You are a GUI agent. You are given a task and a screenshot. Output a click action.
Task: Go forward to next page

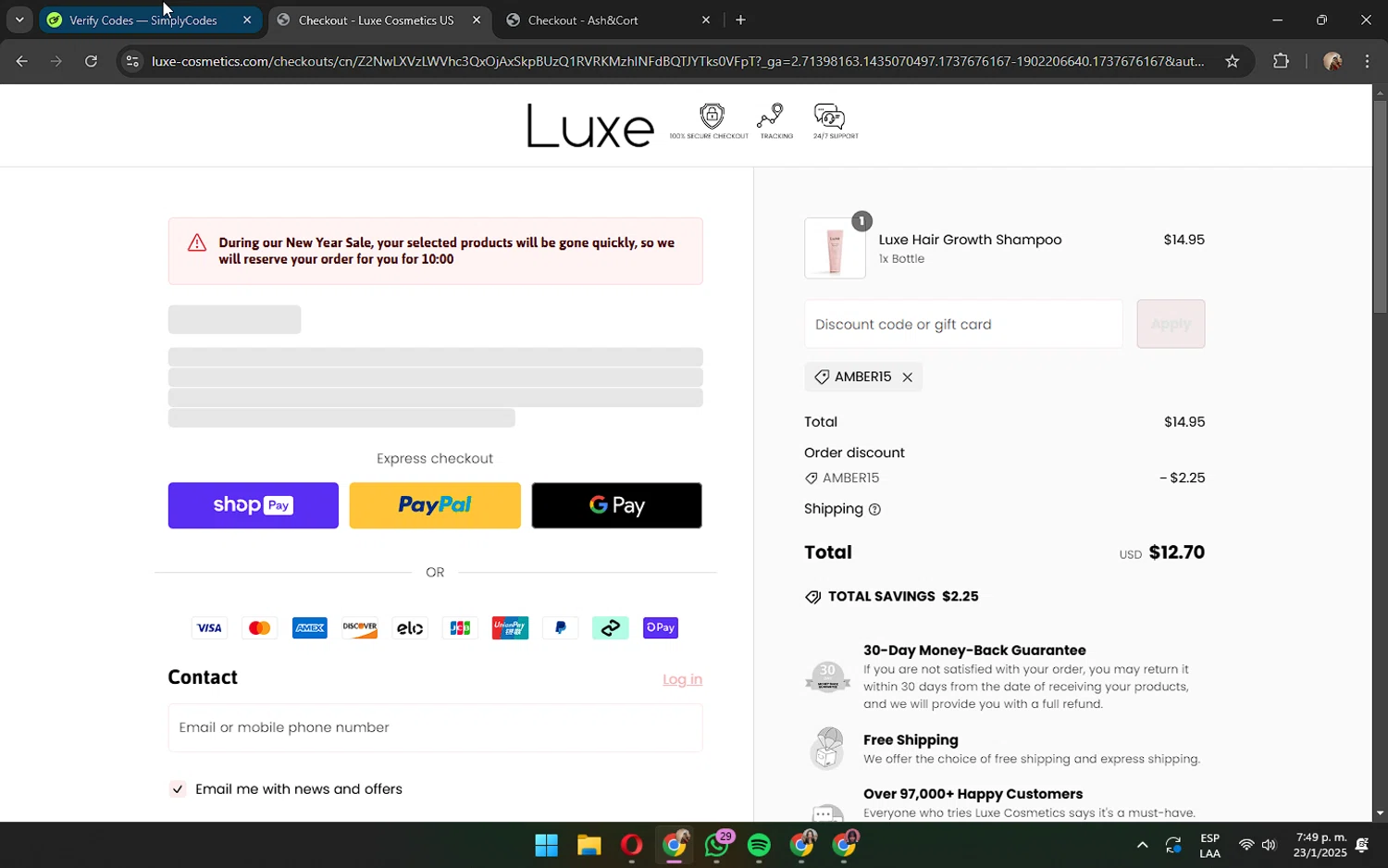point(56,61)
